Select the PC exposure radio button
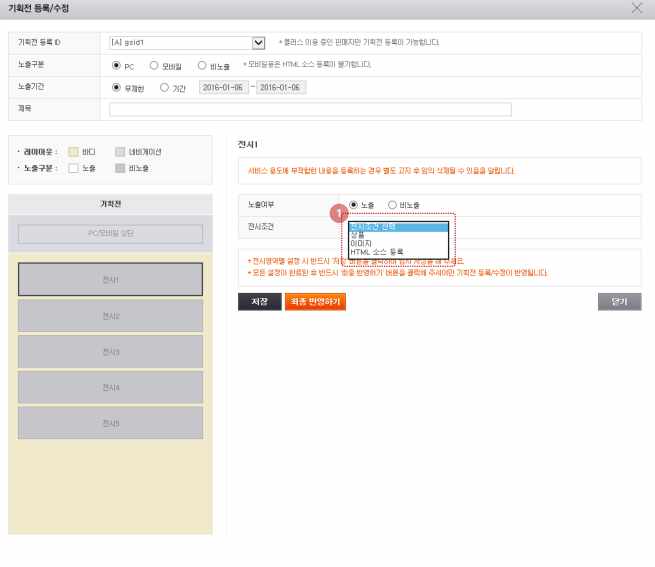 [x=116, y=66]
